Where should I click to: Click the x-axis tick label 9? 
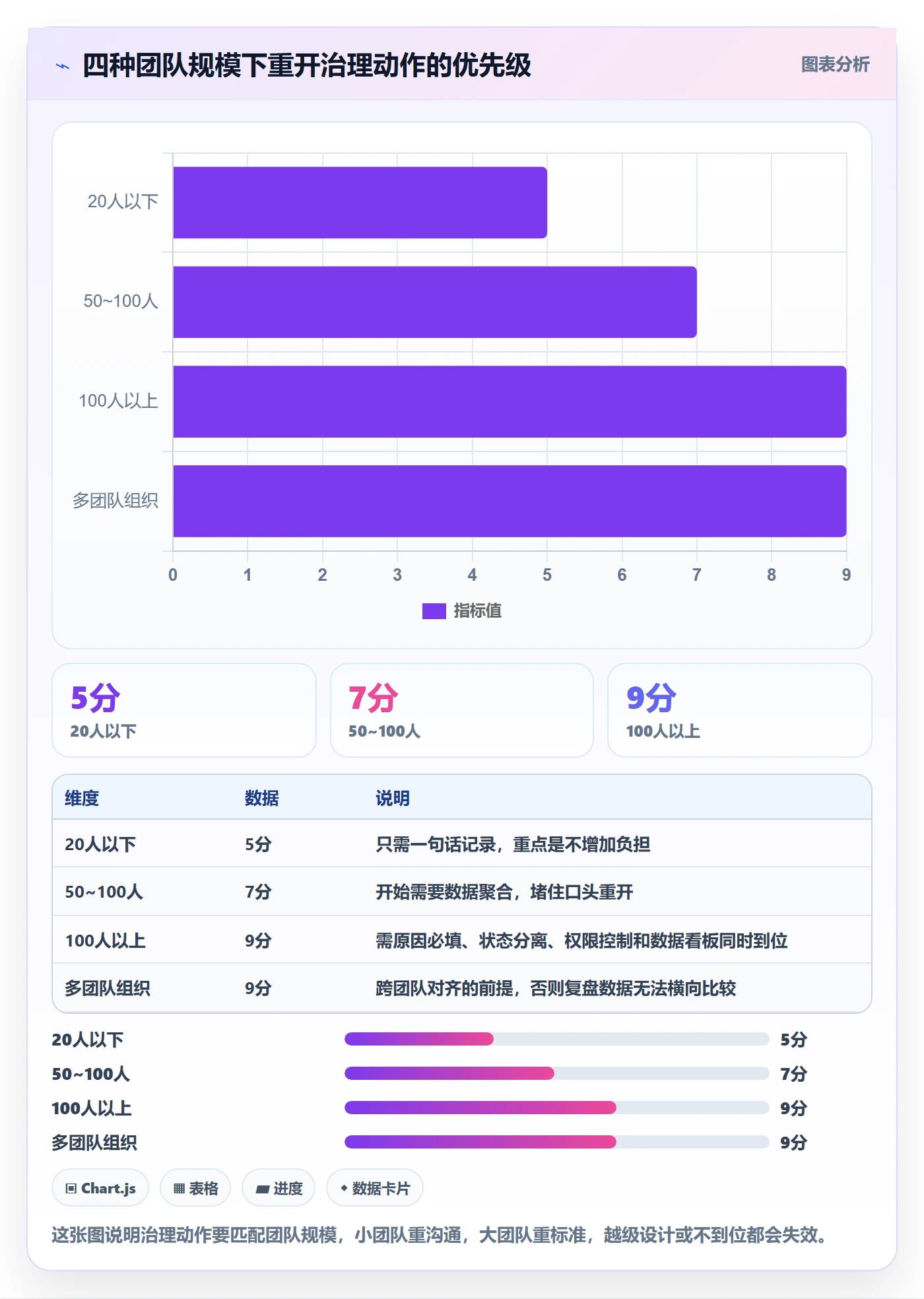coord(846,575)
